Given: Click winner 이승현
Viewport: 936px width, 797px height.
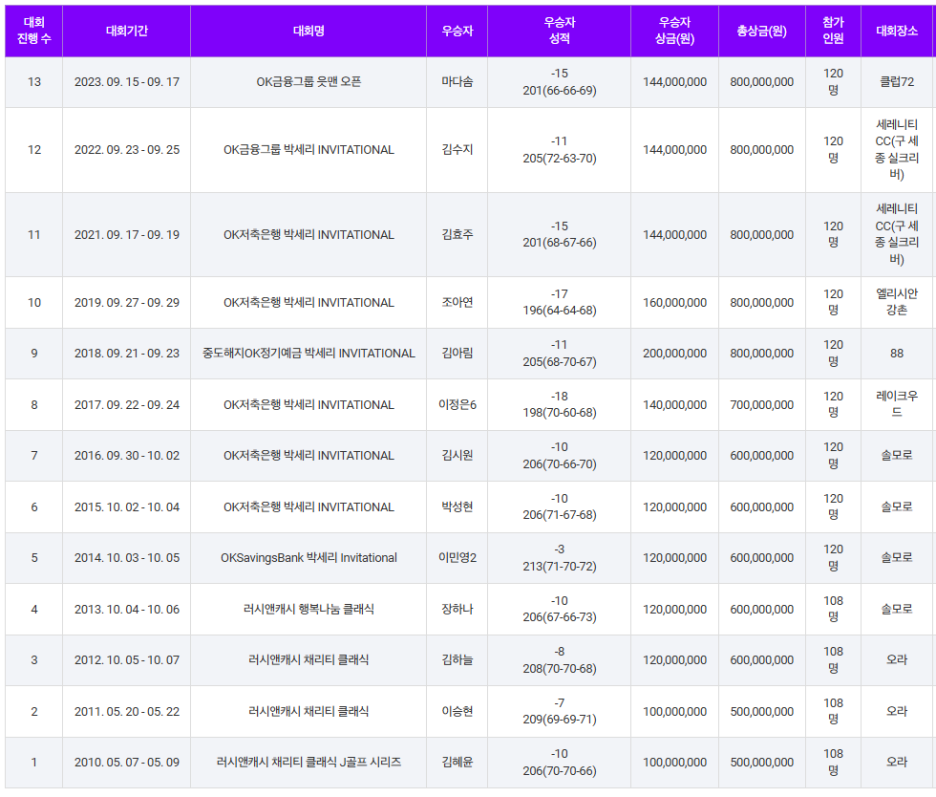Looking at the screenshot, I should [x=457, y=711].
